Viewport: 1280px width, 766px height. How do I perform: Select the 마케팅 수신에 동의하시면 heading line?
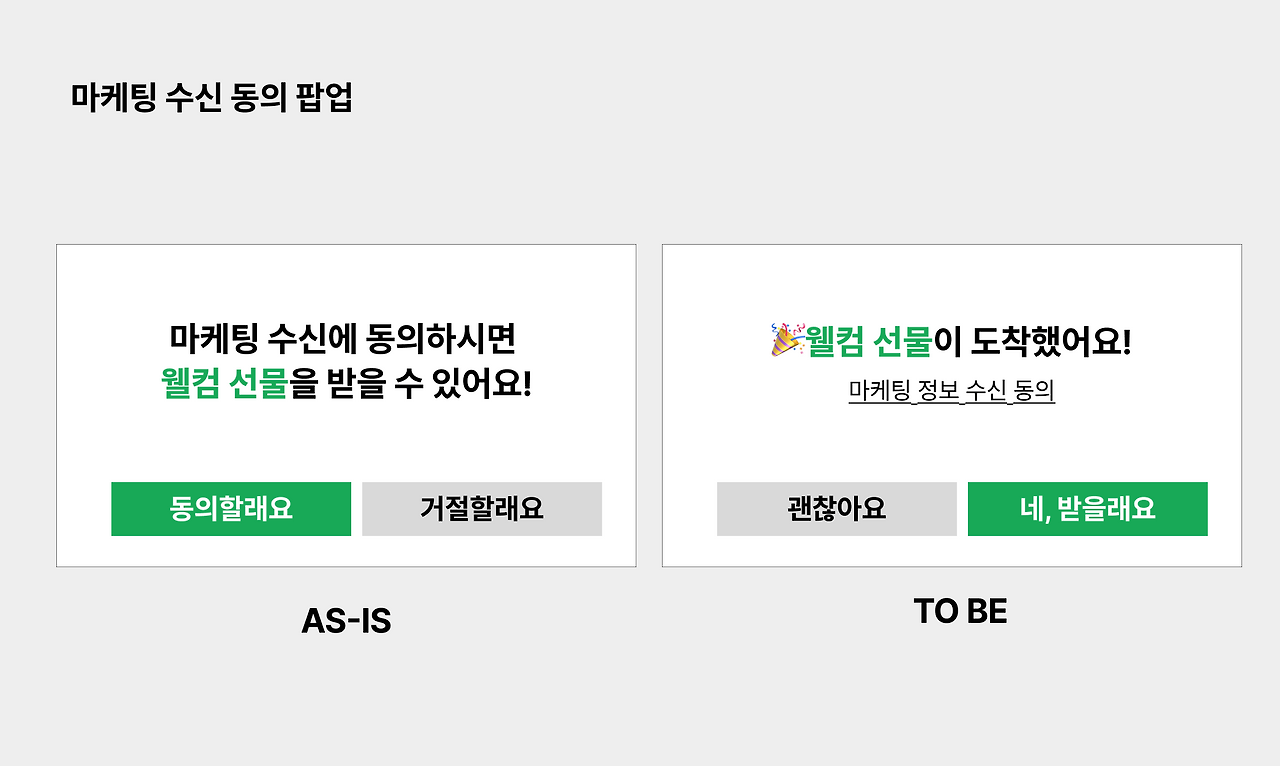(x=342, y=339)
